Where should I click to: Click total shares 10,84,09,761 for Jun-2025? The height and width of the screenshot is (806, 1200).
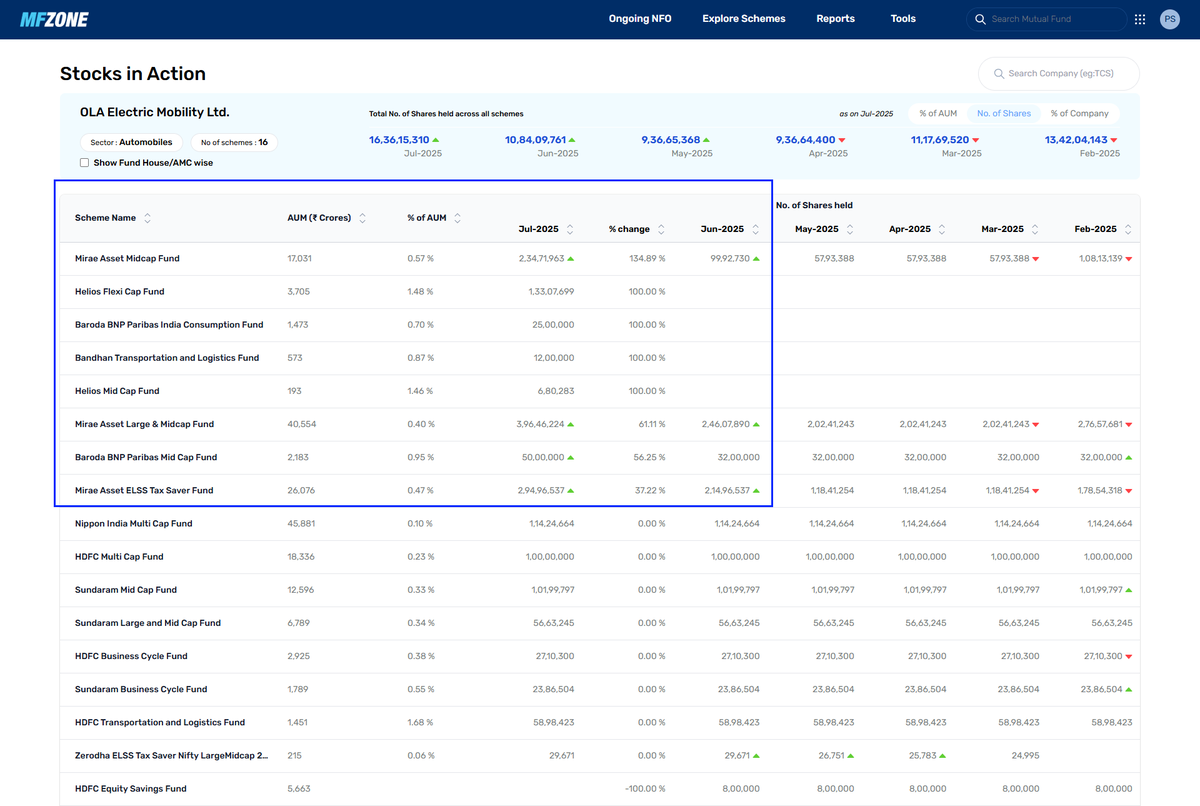tap(536, 140)
